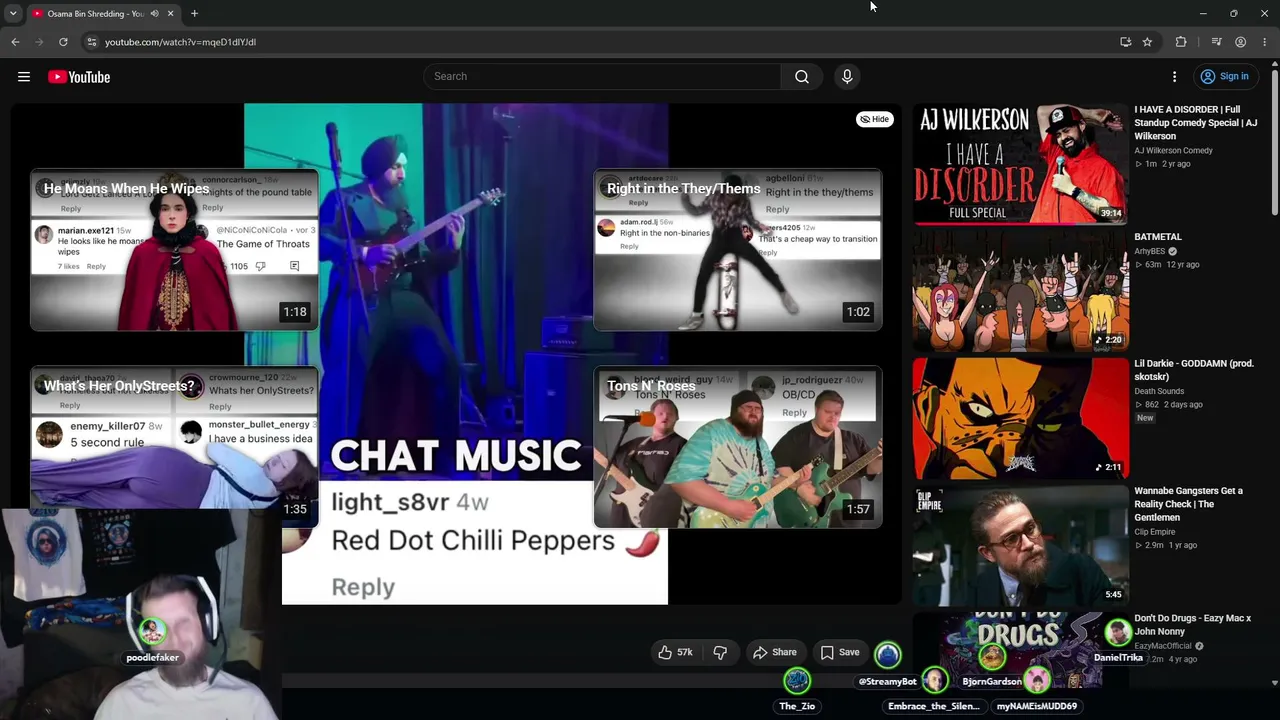This screenshot has width=1280, height=720.
Task: Like the video with 57k likes
Action: (675, 653)
